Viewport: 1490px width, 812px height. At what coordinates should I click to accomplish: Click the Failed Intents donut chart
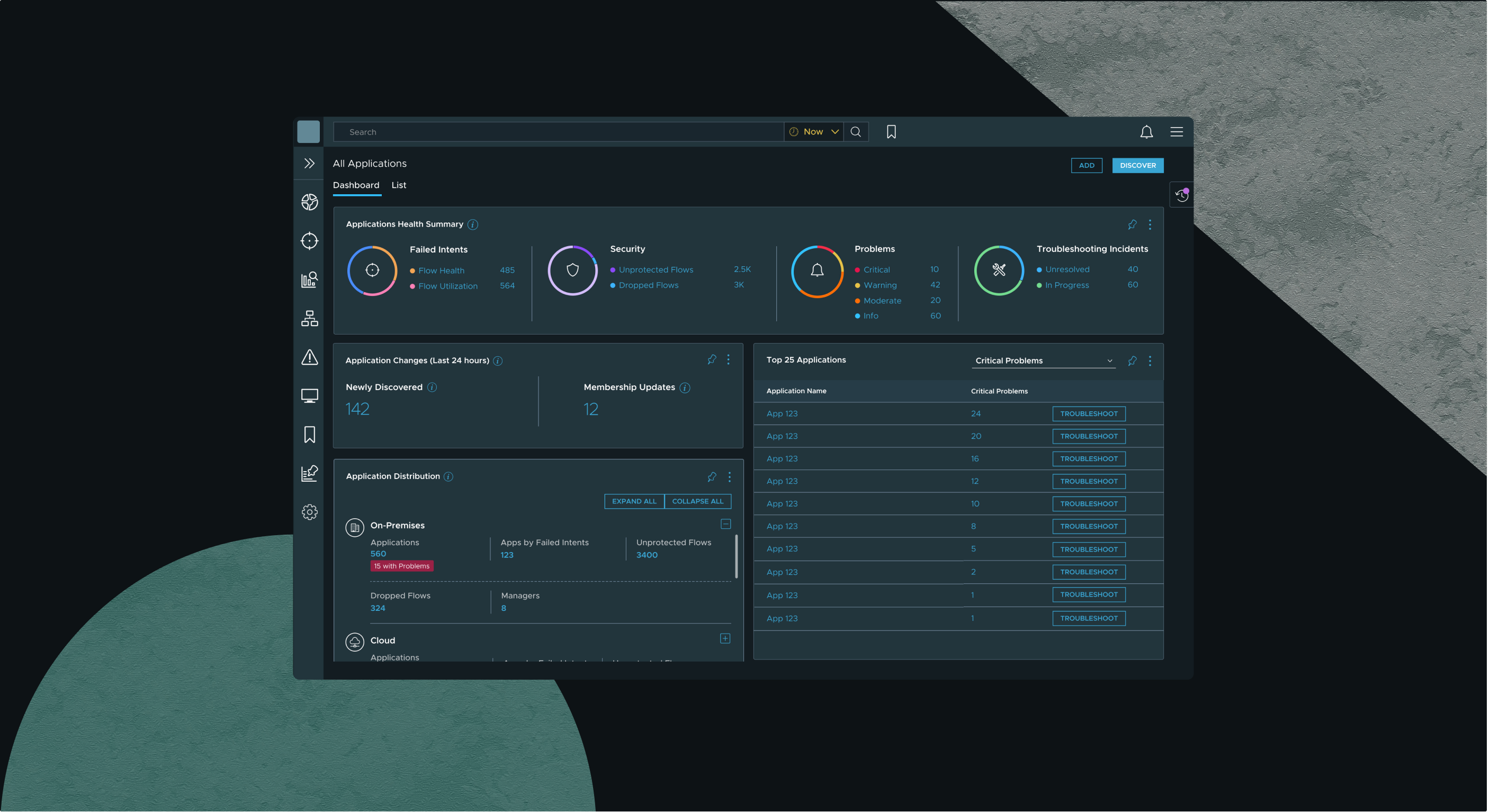pyautogui.click(x=372, y=270)
